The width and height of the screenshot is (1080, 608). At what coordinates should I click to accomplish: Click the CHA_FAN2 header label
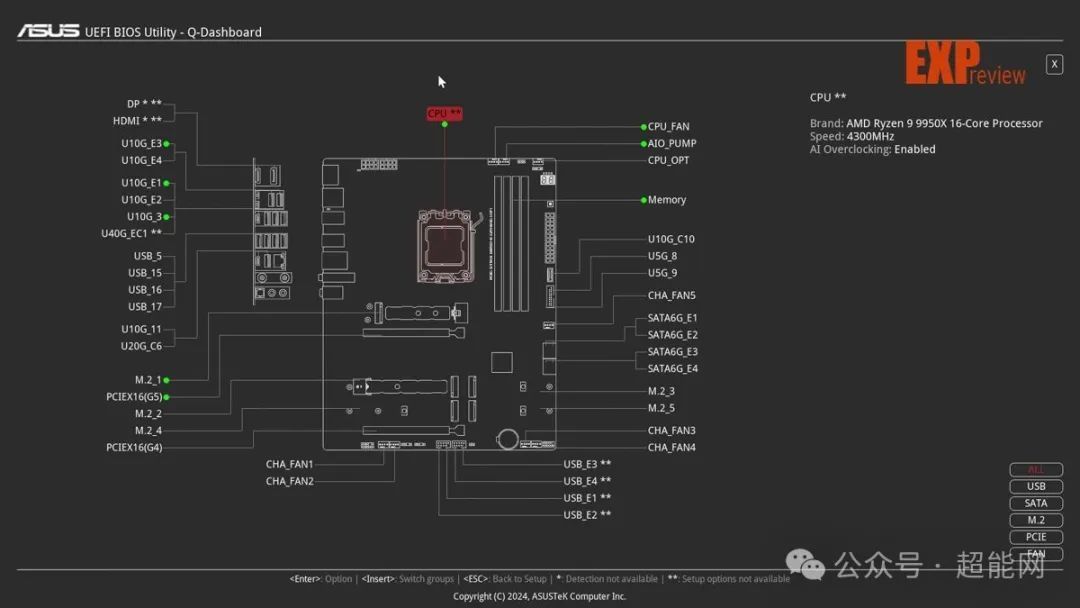click(x=289, y=481)
